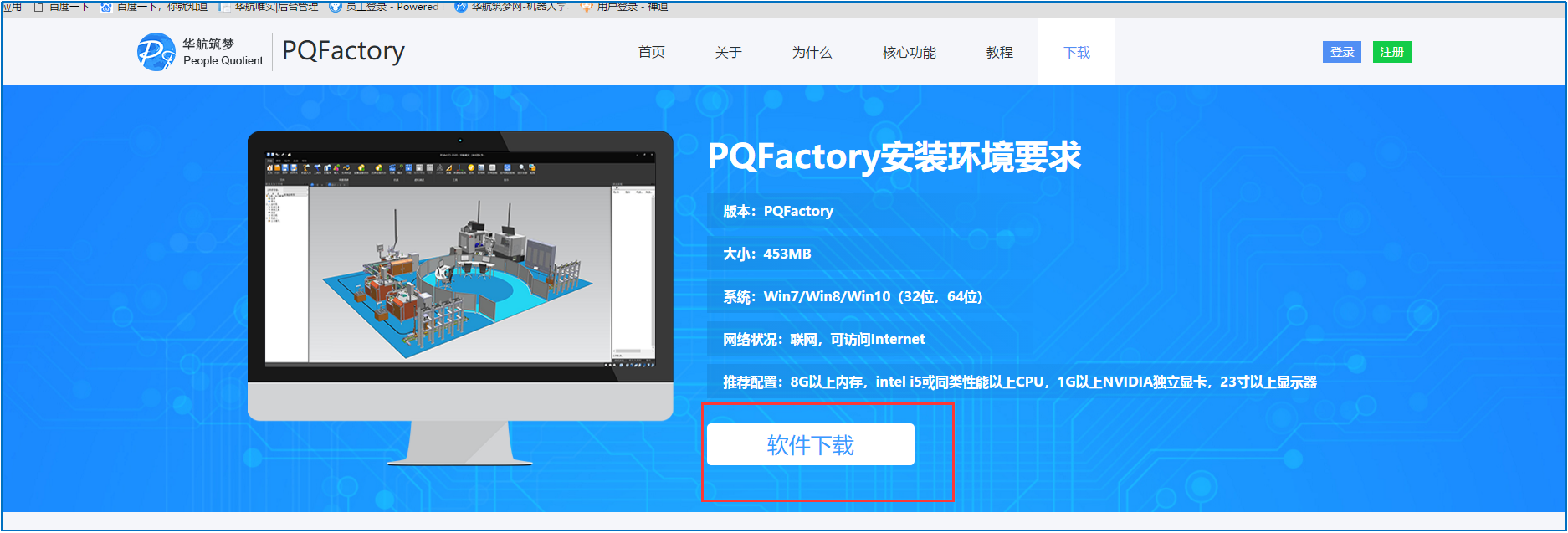
Task: Go to the 首页 nav item
Action: pos(652,52)
